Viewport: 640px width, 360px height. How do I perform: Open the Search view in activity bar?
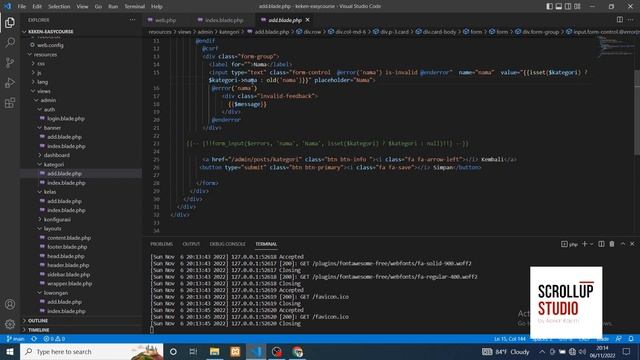(x=10, y=42)
